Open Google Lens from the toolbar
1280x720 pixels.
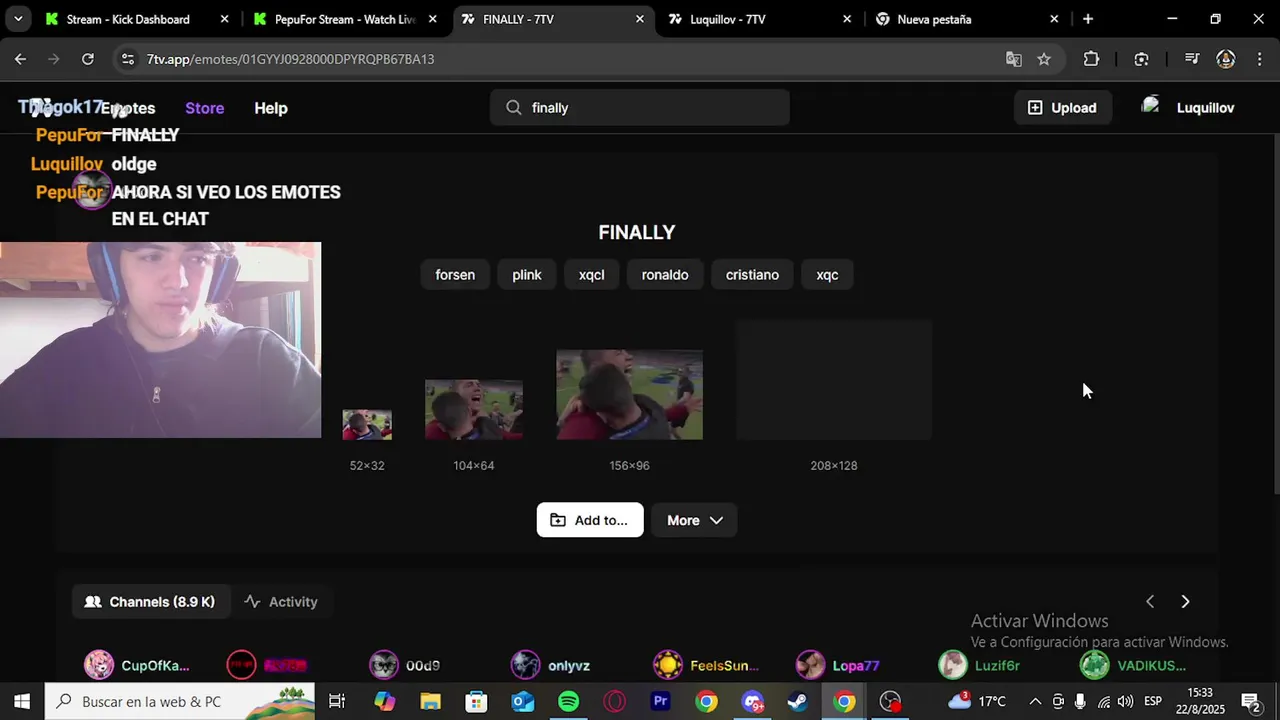1141,59
